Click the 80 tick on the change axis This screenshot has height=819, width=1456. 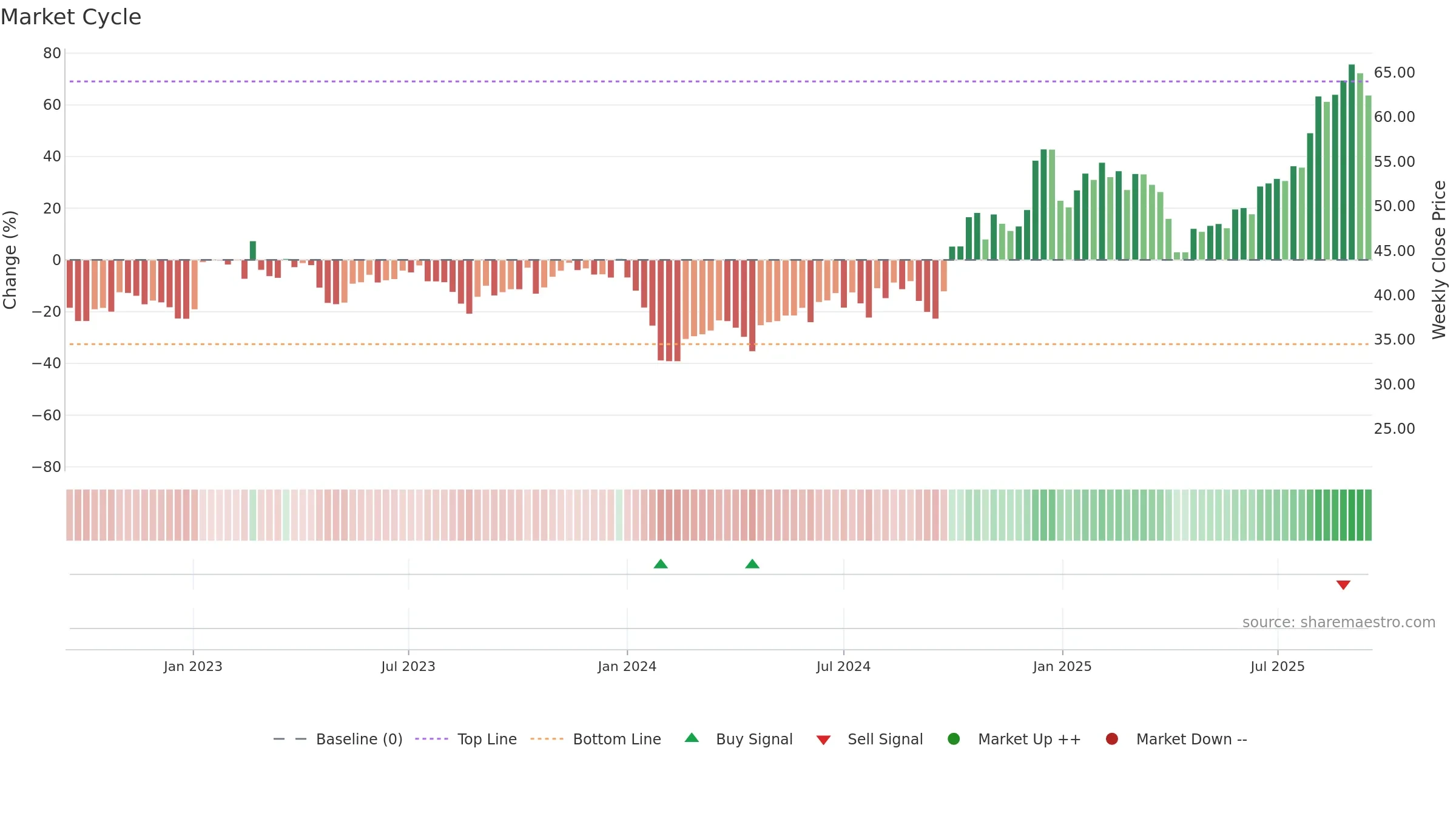[x=52, y=53]
